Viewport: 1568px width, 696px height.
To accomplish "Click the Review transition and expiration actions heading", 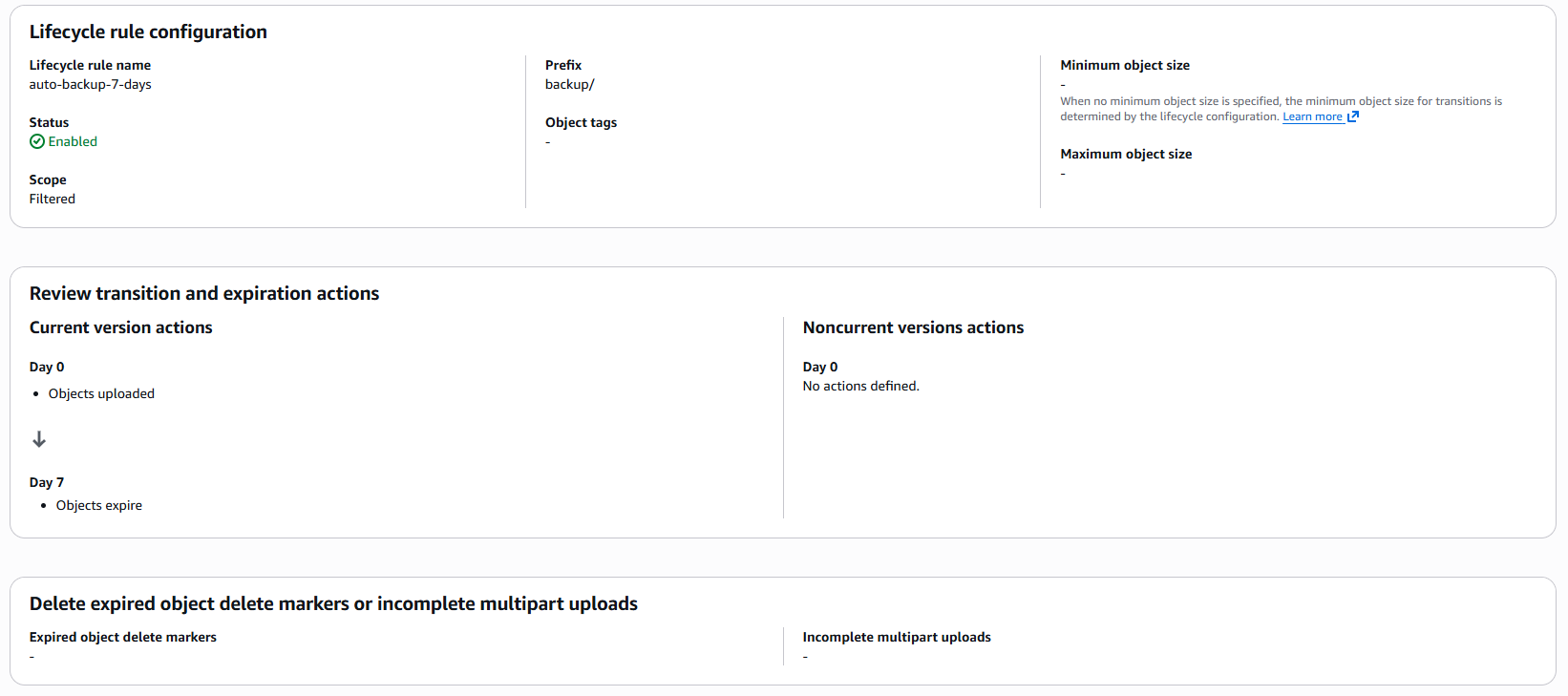I will (x=203, y=293).
